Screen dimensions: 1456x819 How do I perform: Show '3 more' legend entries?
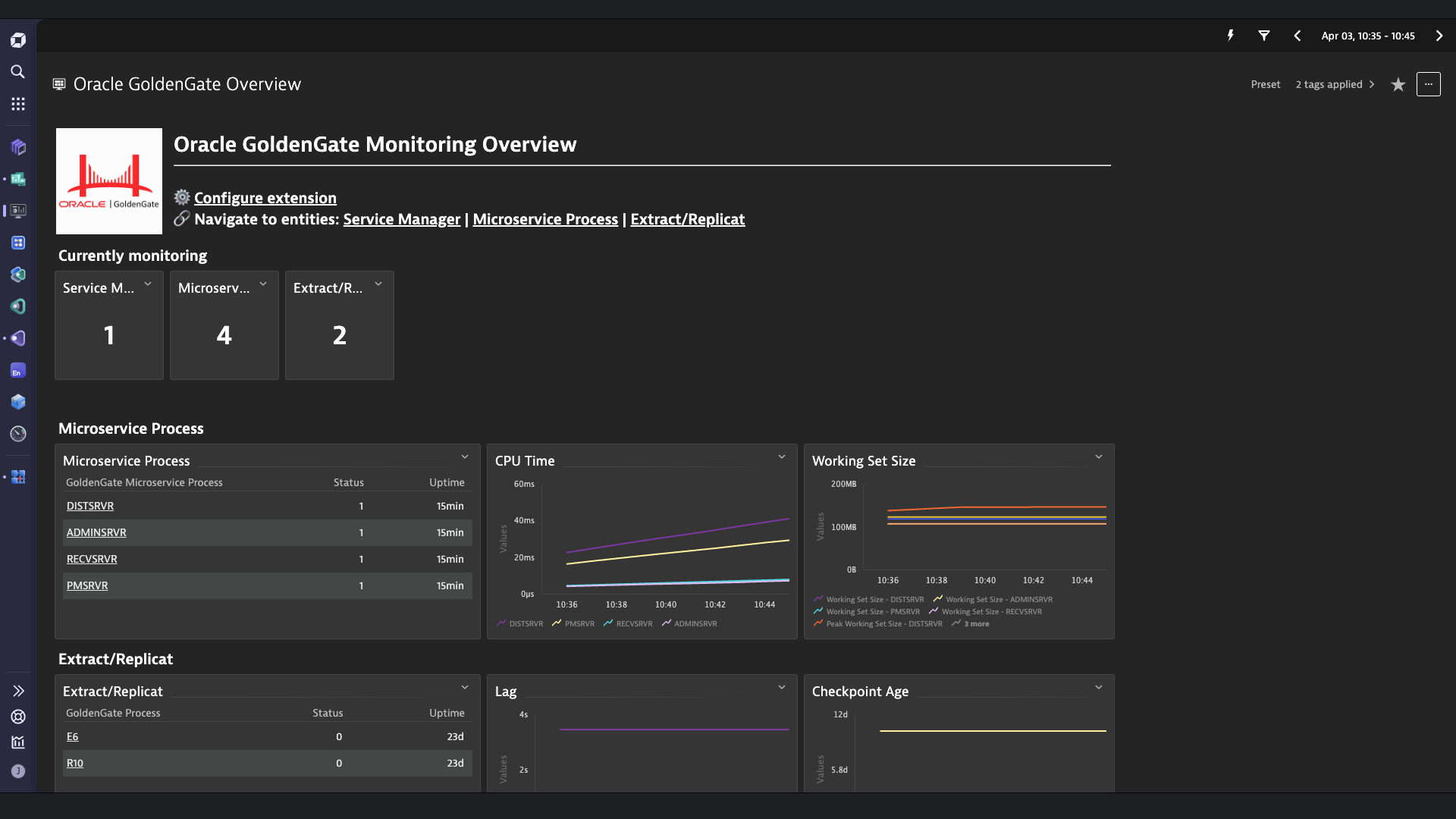tap(971, 623)
